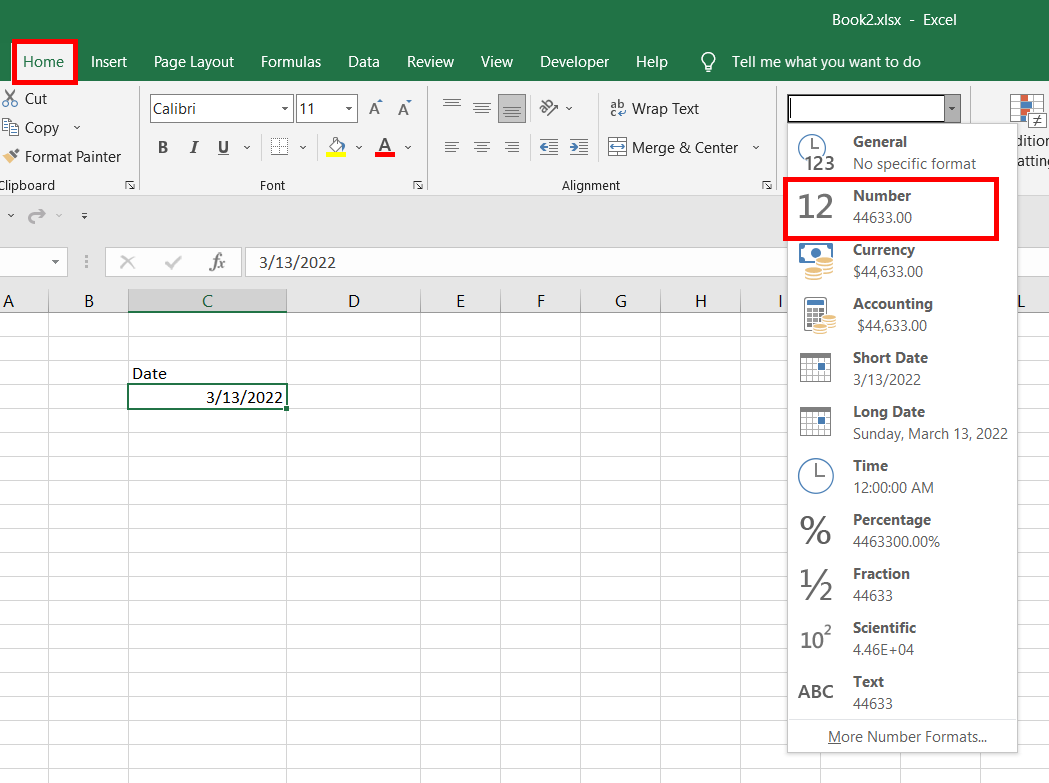Screen dimensions: 1049x783
Task: Open the font size dropdown
Action: (349, 109)
